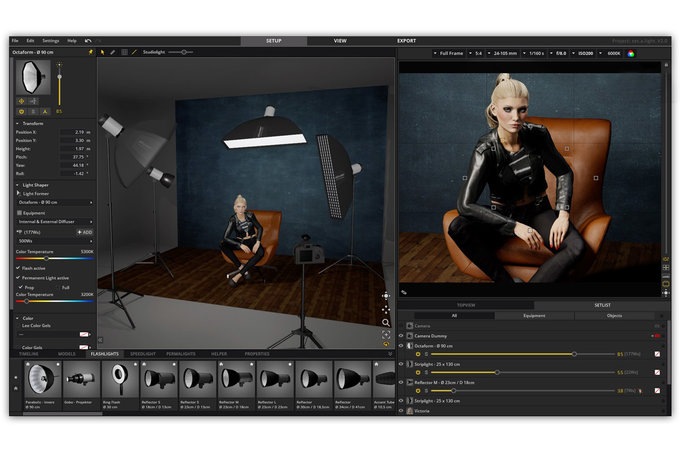Open the 24-105 mm lens dropdown
Viewport: 680px width, 453px height.
[502, 53]
